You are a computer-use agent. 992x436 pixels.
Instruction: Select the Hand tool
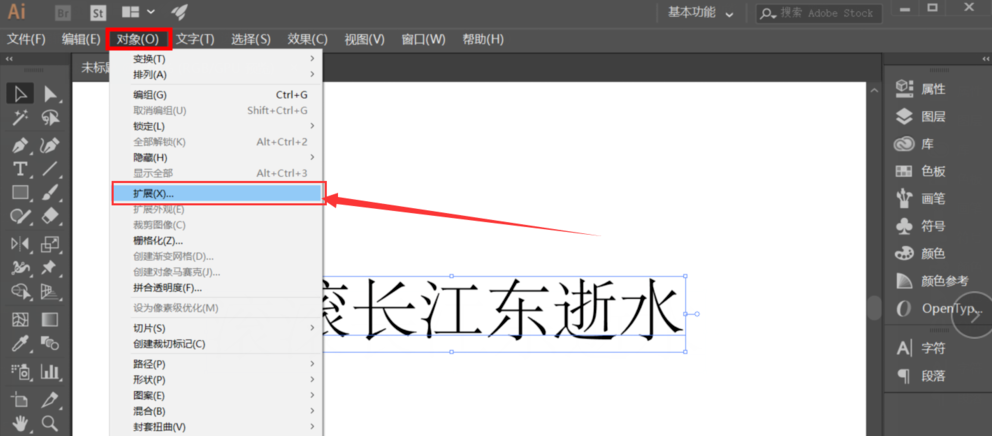point(20,423)
